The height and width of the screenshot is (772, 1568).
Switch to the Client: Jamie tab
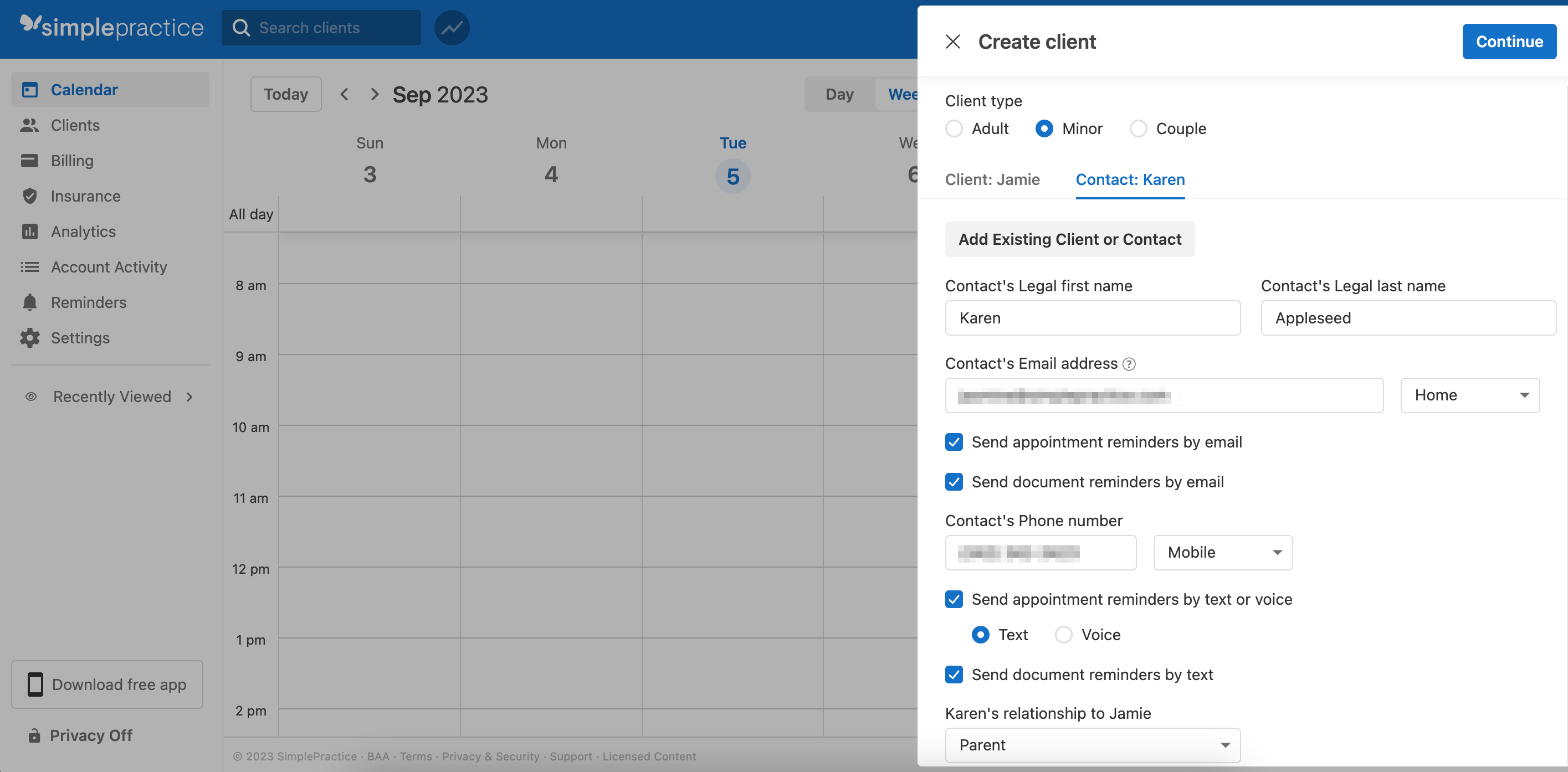point(992,179)
